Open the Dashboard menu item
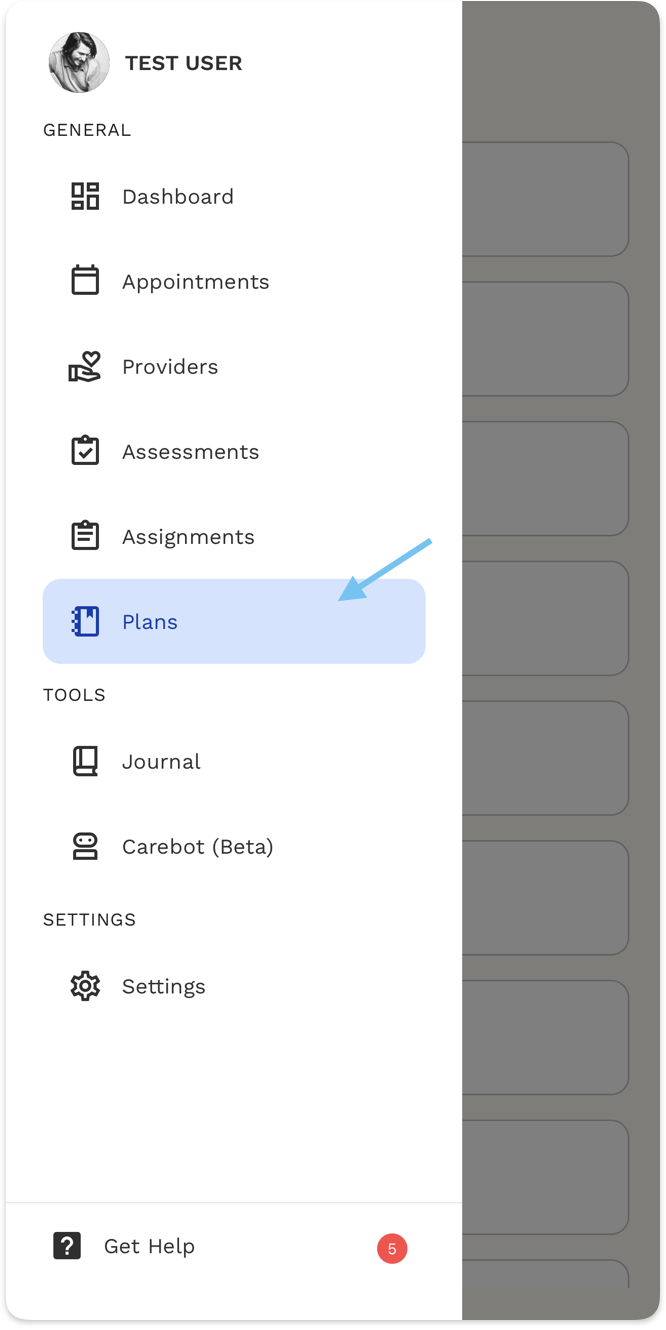Viewport: 666px width, 1330px height. coord(178,197)
